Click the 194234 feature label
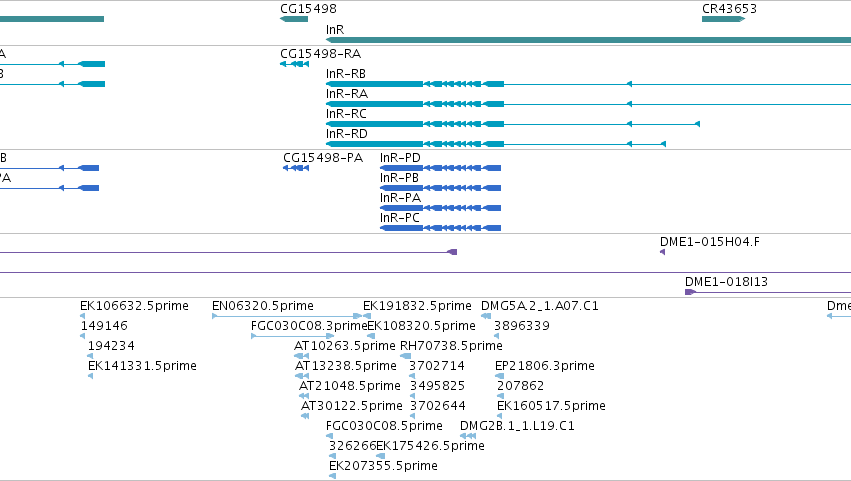Screen dimensions: 851x481 111,346
